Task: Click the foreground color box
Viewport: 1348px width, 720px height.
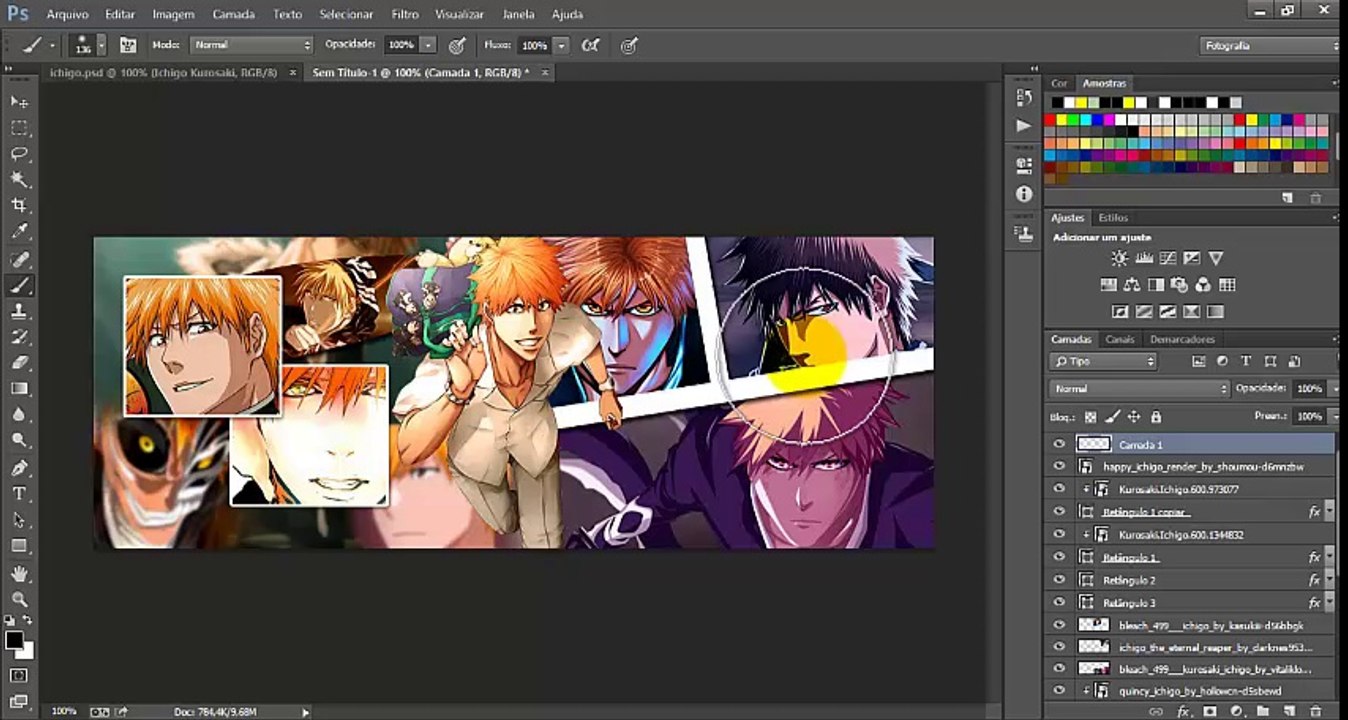Action: [x=14, y=640]
